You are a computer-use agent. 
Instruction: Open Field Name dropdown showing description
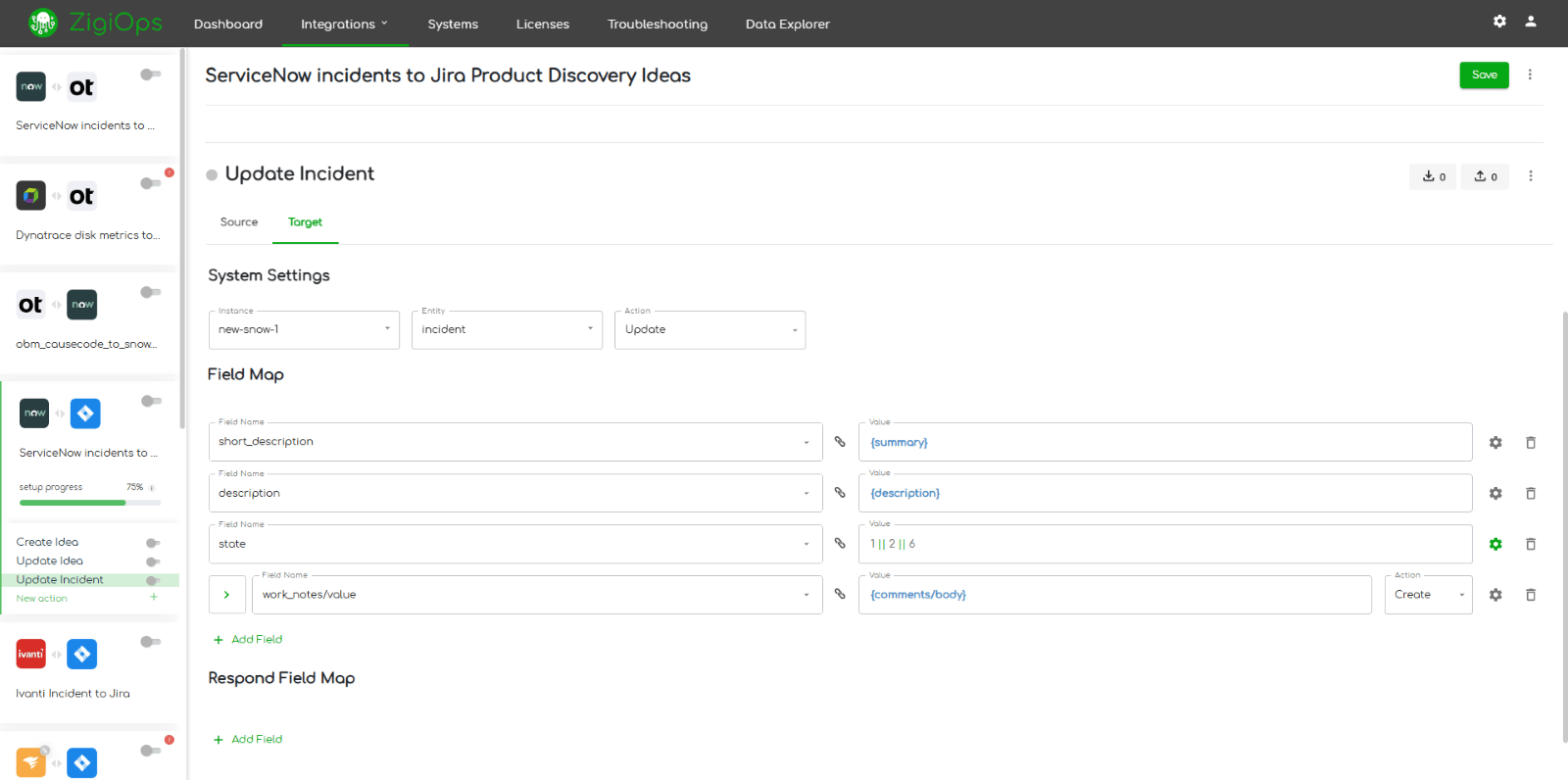point(515,493)
